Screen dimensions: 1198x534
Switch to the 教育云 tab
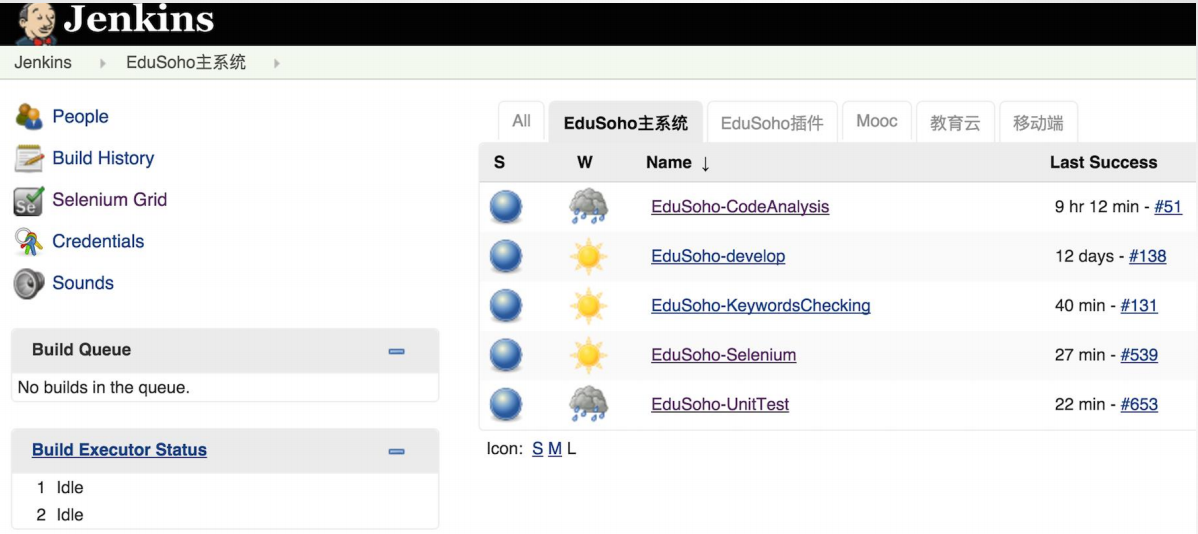tap(955, 122)
